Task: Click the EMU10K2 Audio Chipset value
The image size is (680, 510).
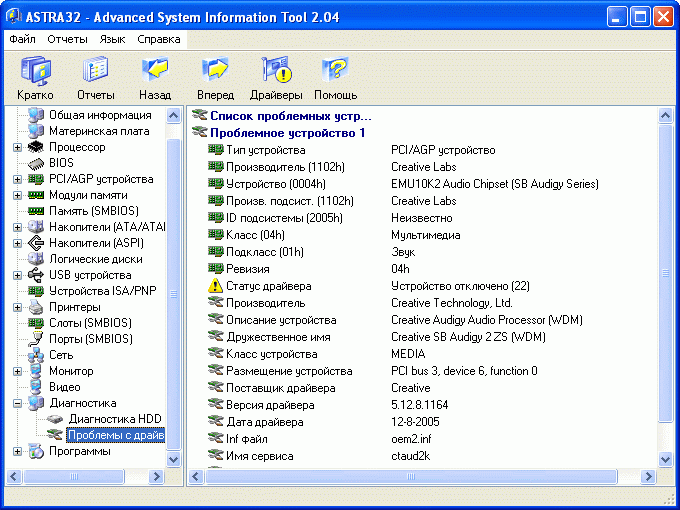Action: pos(494,184)
